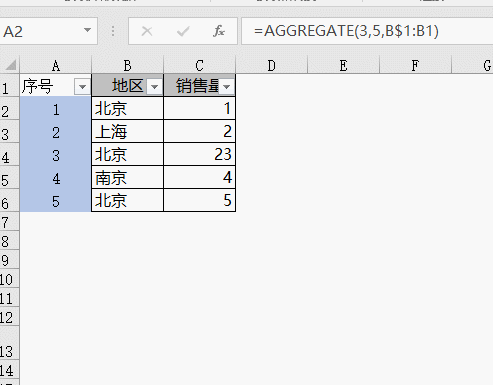Image resolution: width=493 pixels, height=385 pixels.
Task: Select row 6 header
Action: [x=9, y=201]
